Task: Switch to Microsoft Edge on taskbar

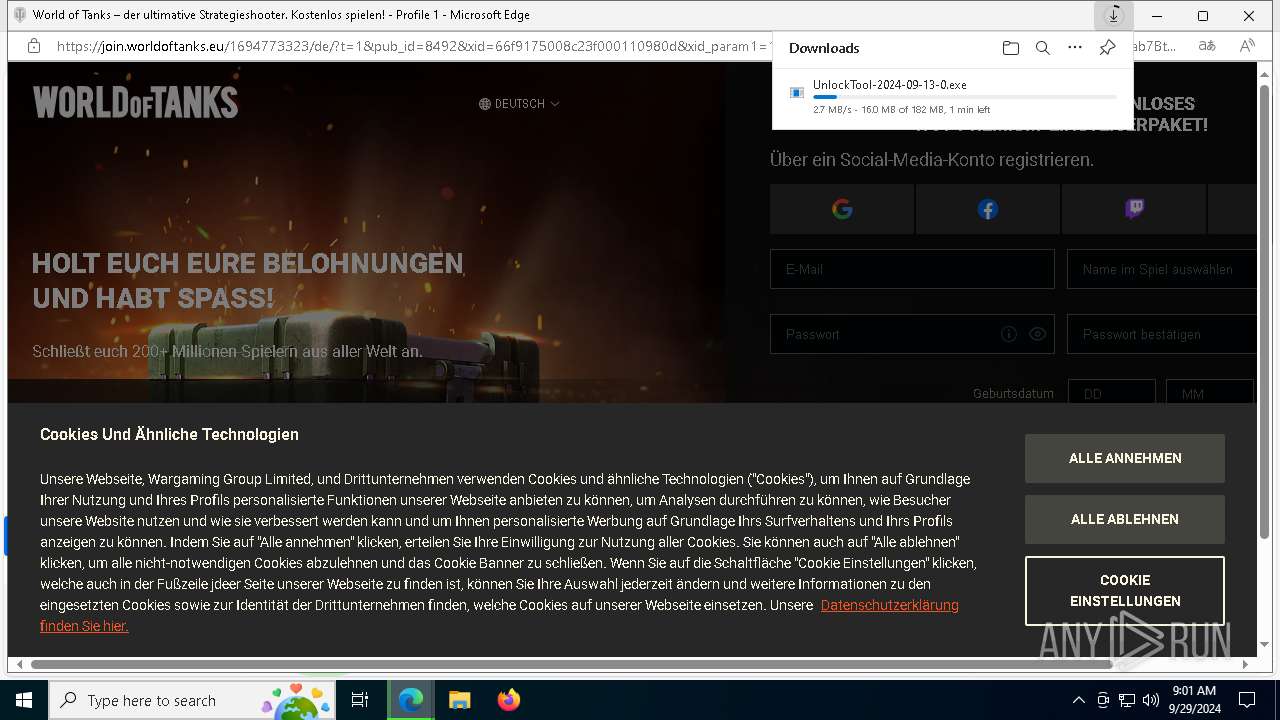Action: tap(411, 700)
